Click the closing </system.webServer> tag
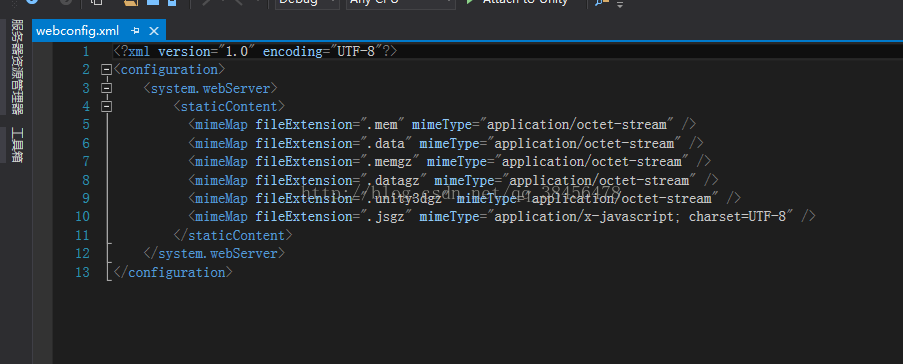 point(214,253)
